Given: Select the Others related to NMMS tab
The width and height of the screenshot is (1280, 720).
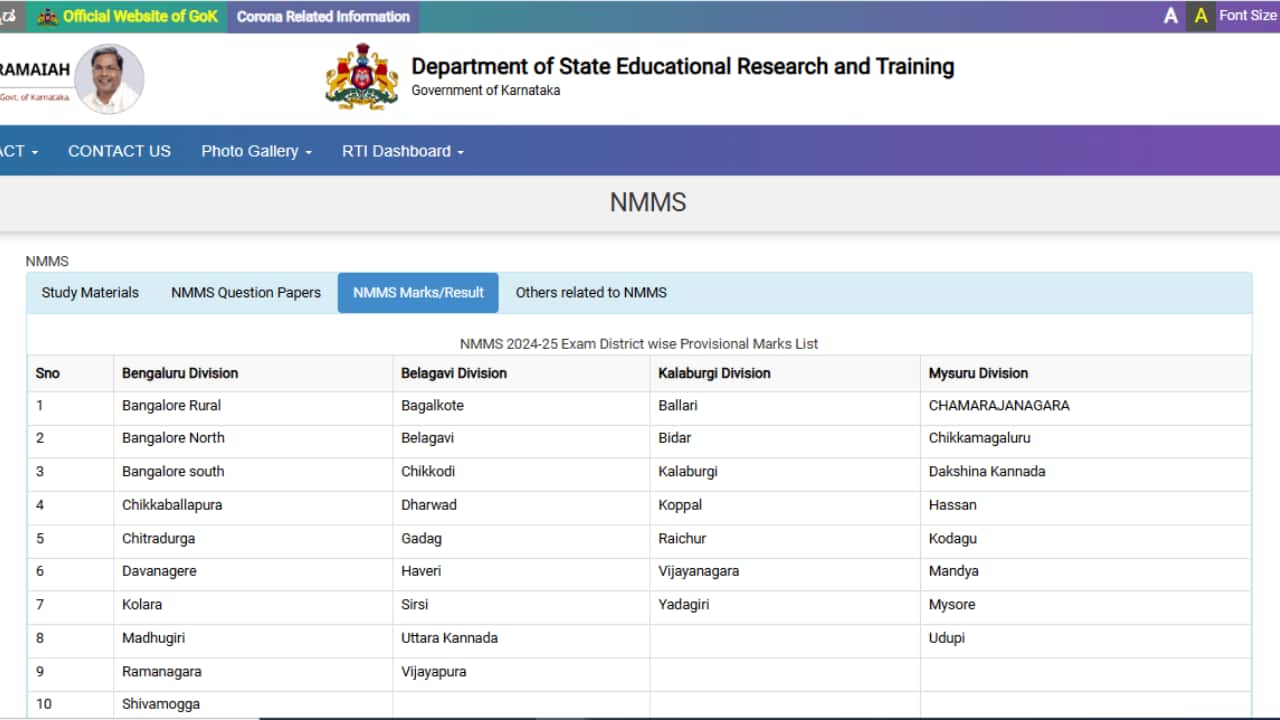Looking at the screenshot, I should click(590, 292).
